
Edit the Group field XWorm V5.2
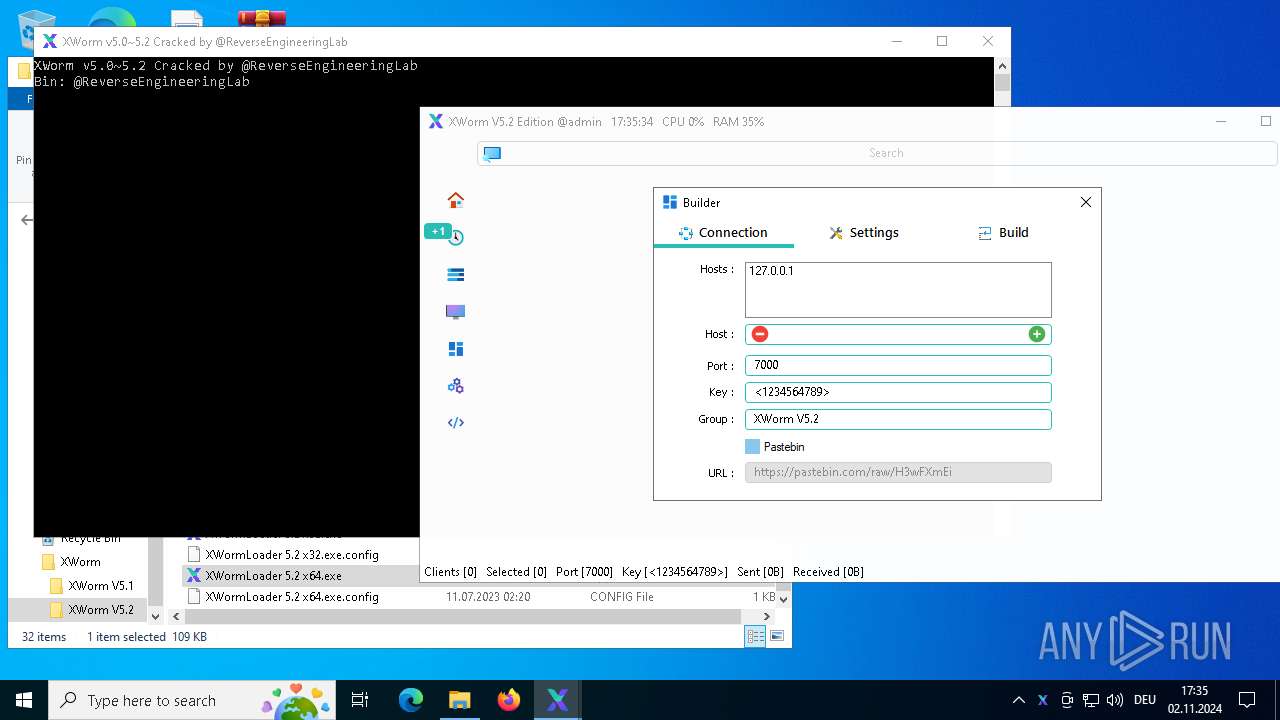[898, 419]
